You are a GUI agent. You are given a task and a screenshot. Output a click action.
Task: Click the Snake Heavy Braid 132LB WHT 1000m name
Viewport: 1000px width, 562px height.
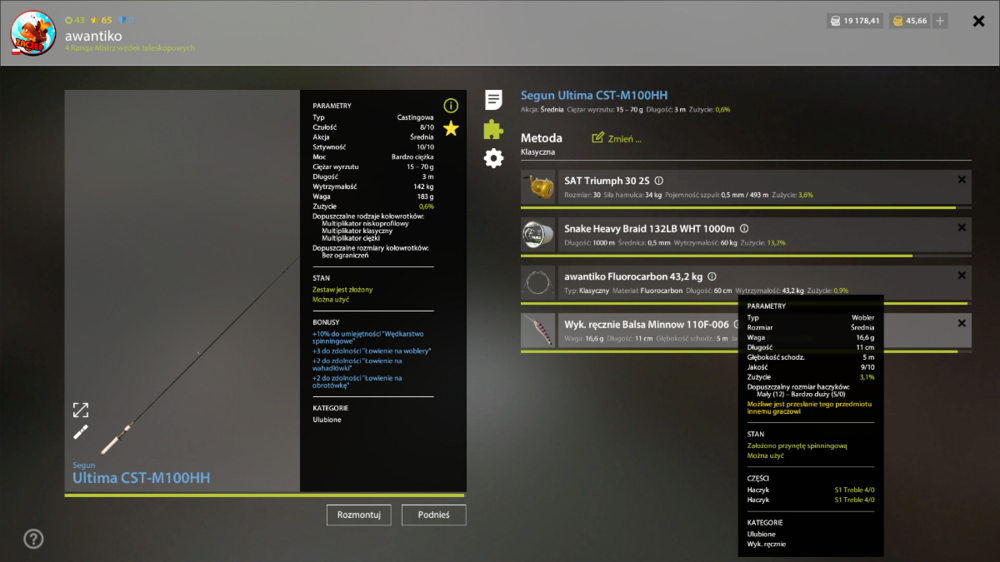[x=649, y=228]
